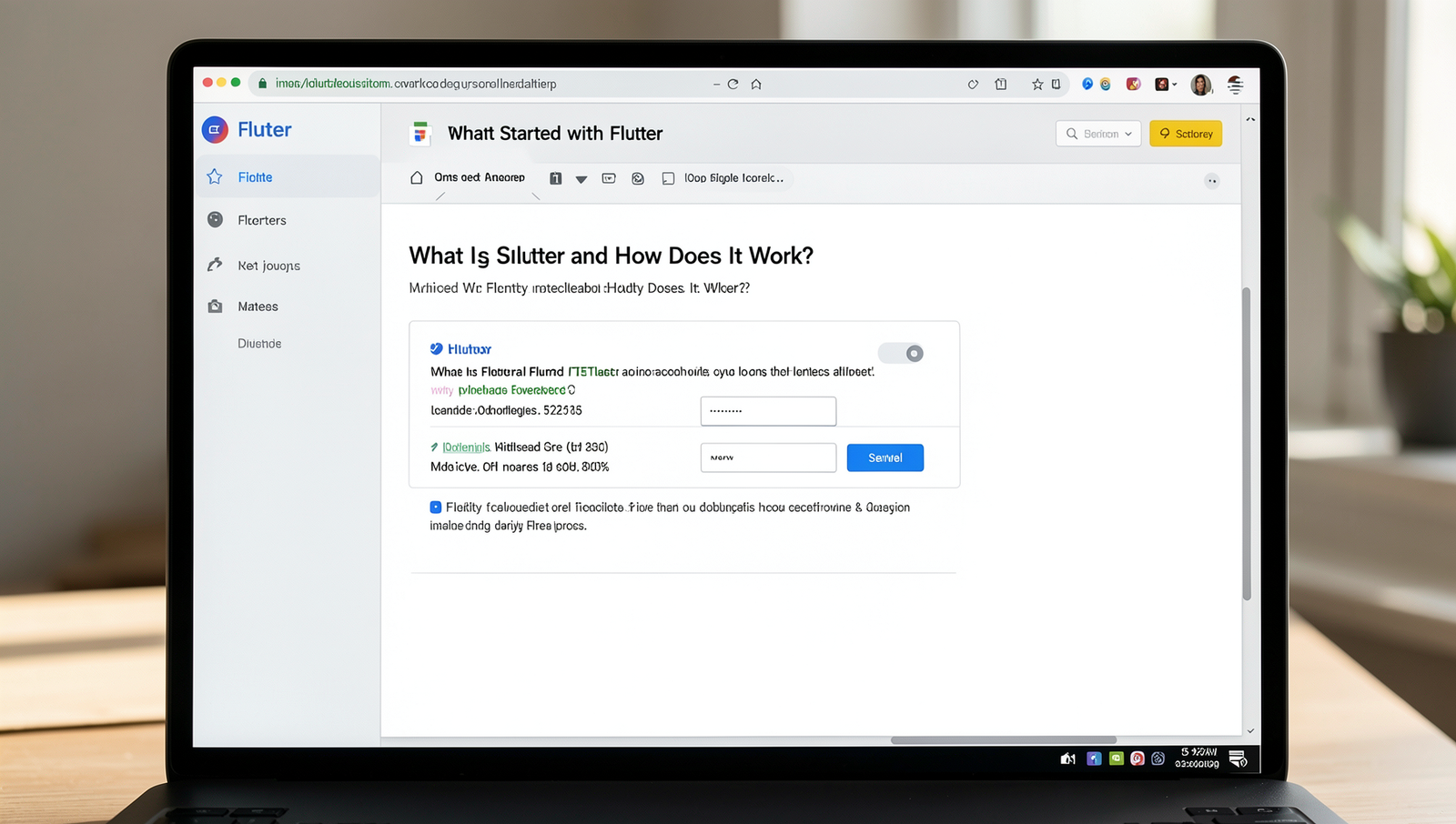
Task: Click the text lcandde:Odnorlegies. 522535
Action: point(506,410)
